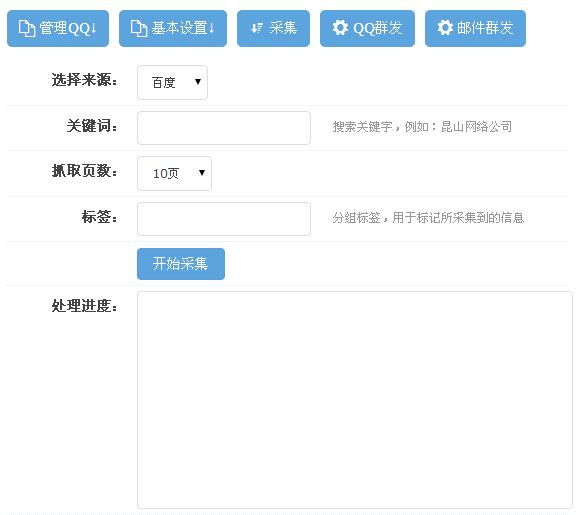Click the 分组标签 hint text
This screenshot has height=515, width=577.
(428, 218)
